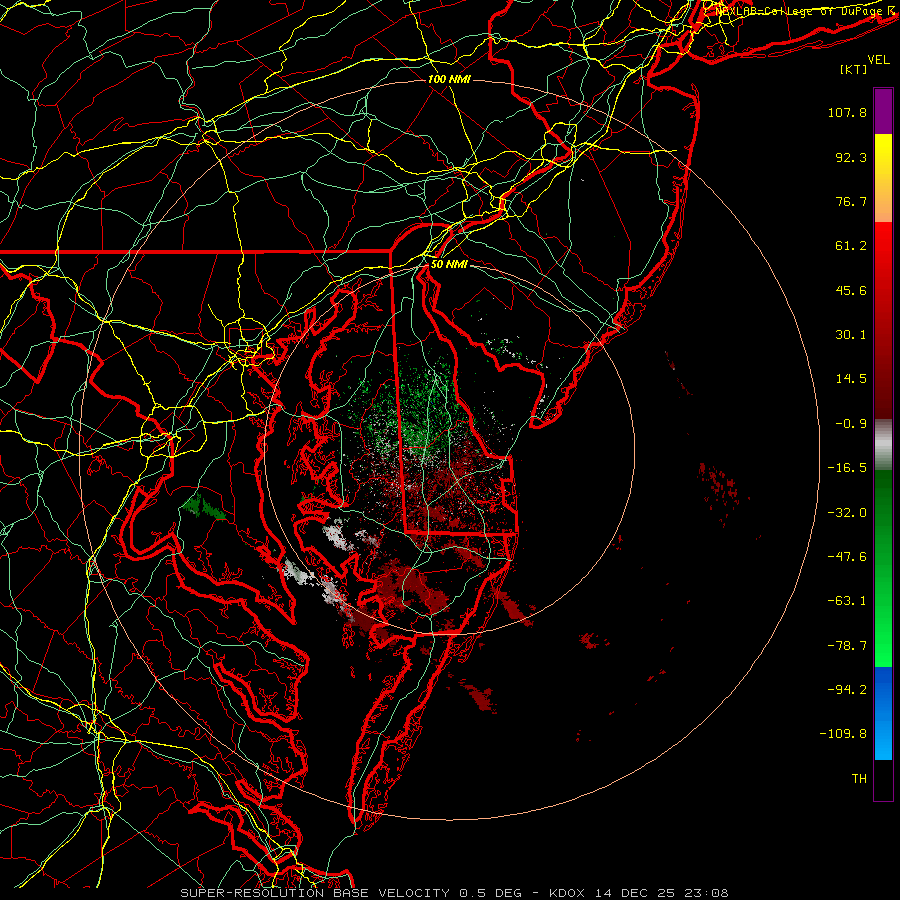Screen dimensions: 900x900
Task: Click the -47.6 legend value
Action: 847,557
